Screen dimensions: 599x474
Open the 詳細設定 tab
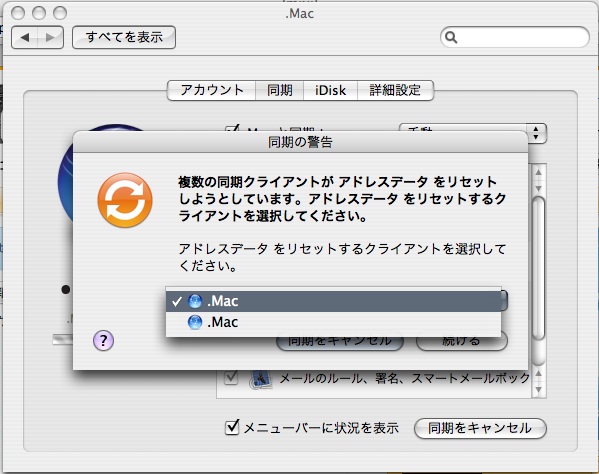point(395,91)
